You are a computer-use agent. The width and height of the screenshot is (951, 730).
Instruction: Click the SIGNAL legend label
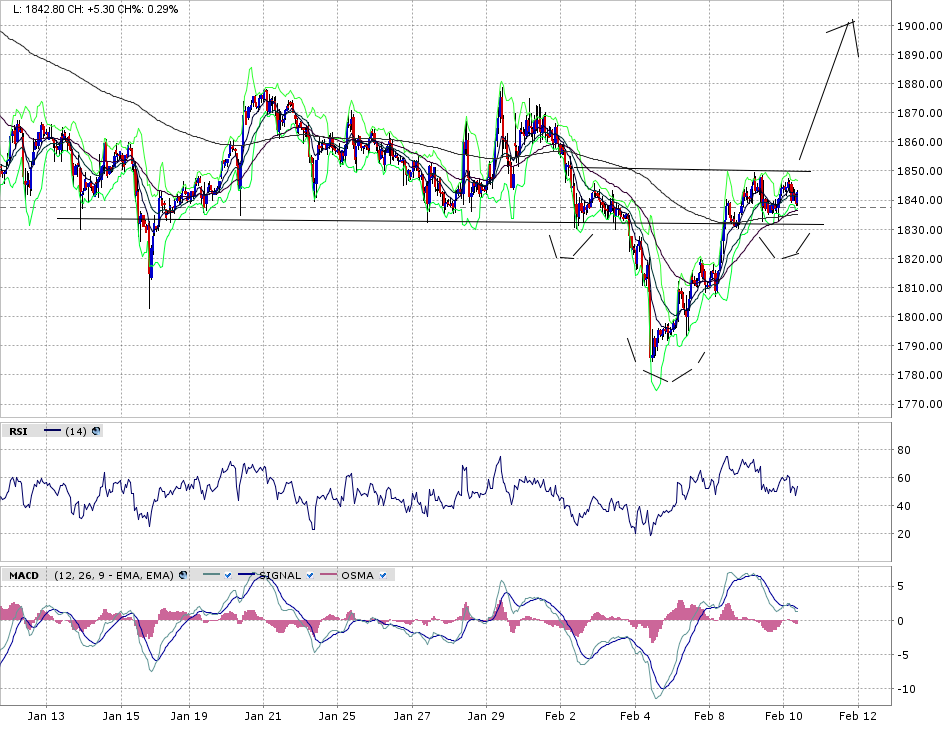coord(281,575)
